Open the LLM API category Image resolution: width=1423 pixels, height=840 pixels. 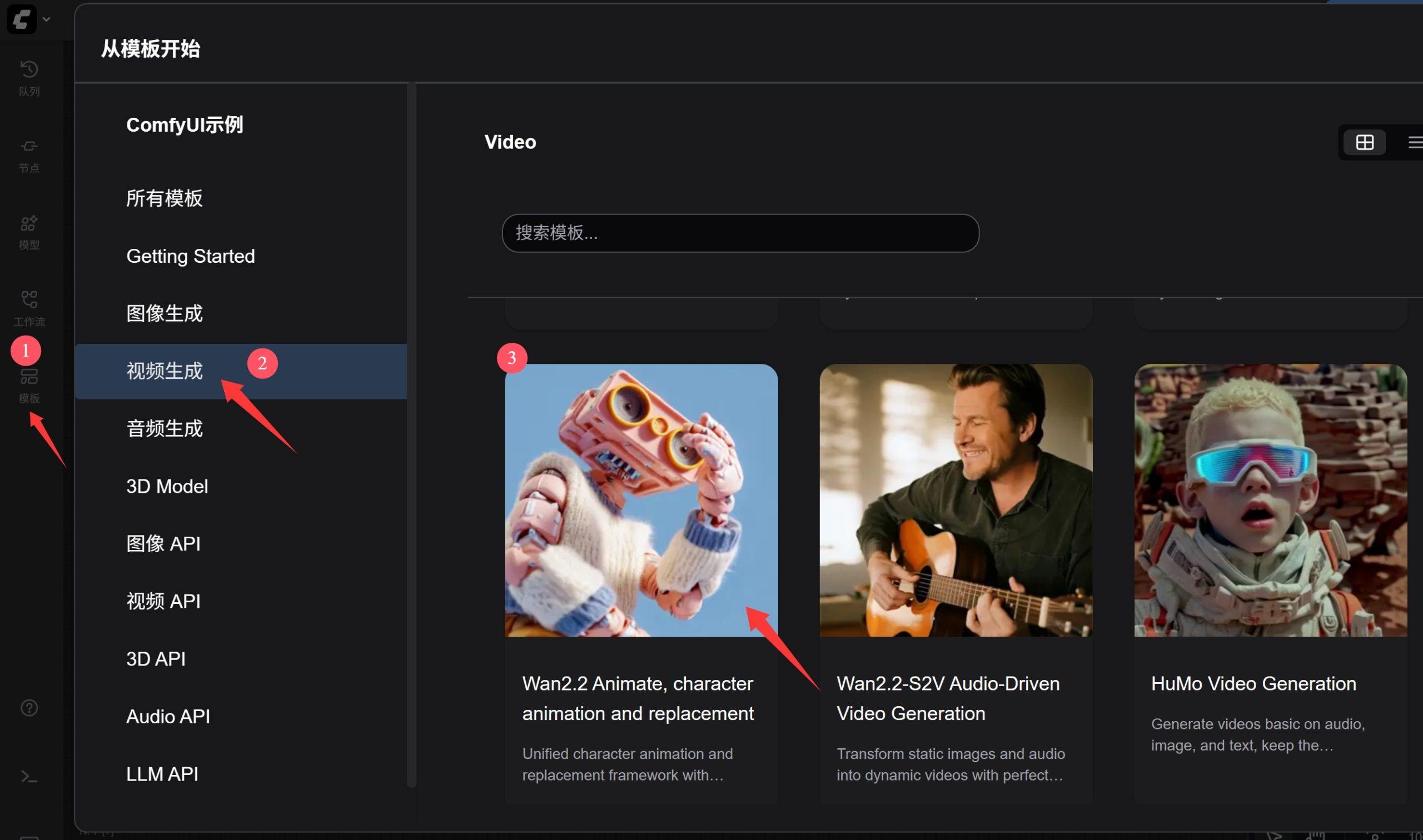[x=162, y=774]
